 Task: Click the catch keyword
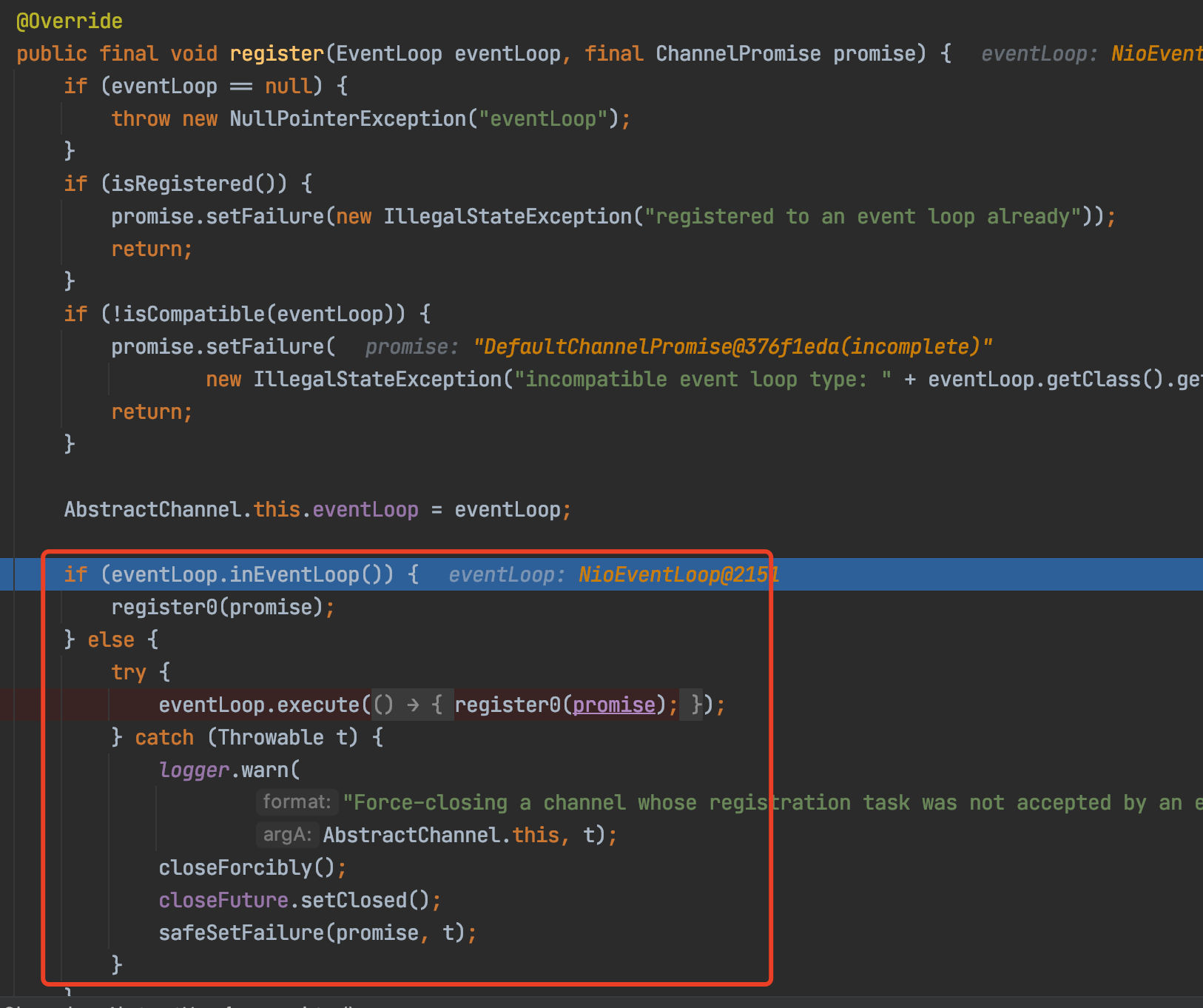click(x=164, y=737)
